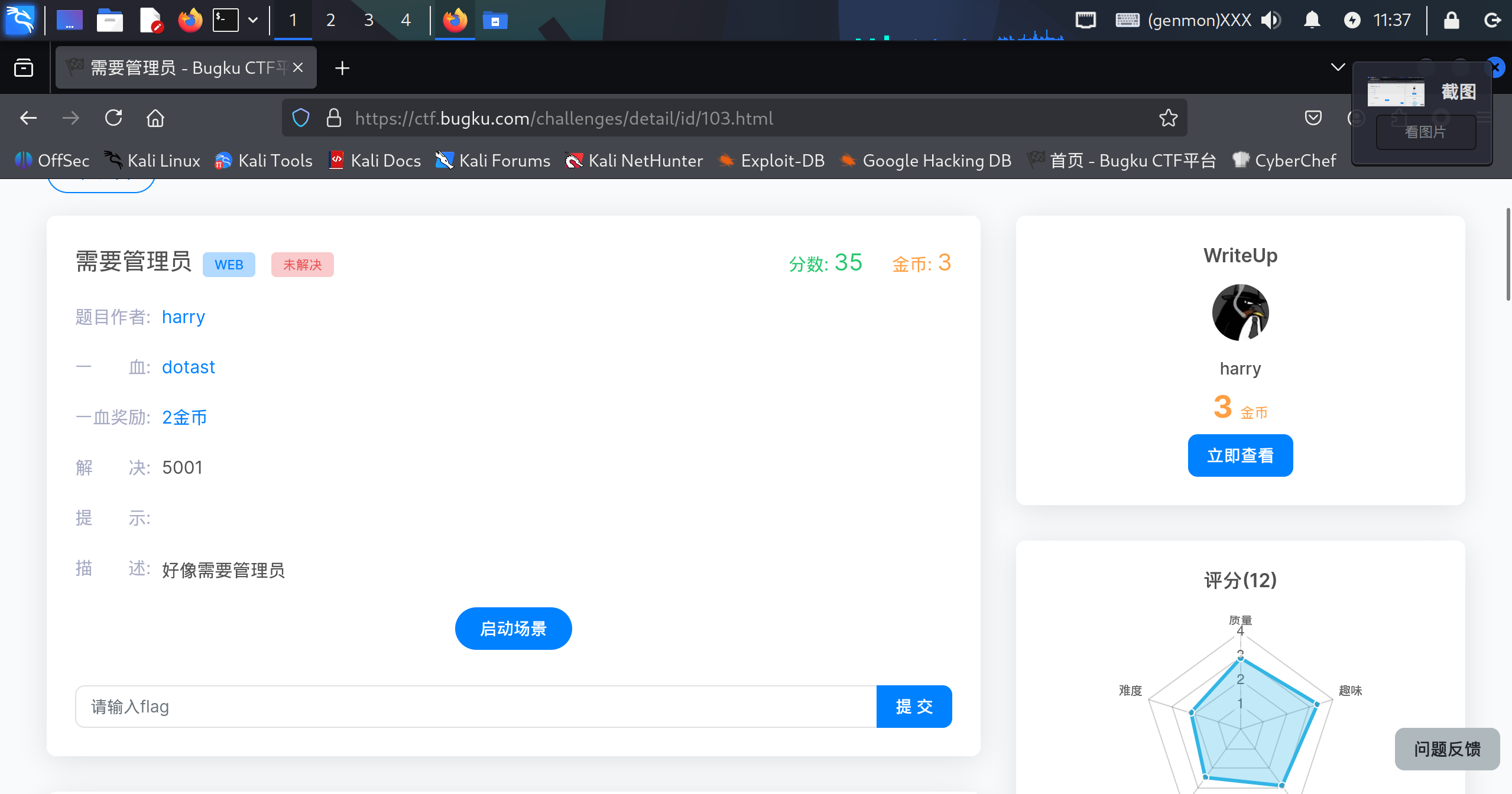Click the Save to Pocket icon
Viewport: 1512px width, 794px height.
pyautogui.click(x=1313, y=118)
